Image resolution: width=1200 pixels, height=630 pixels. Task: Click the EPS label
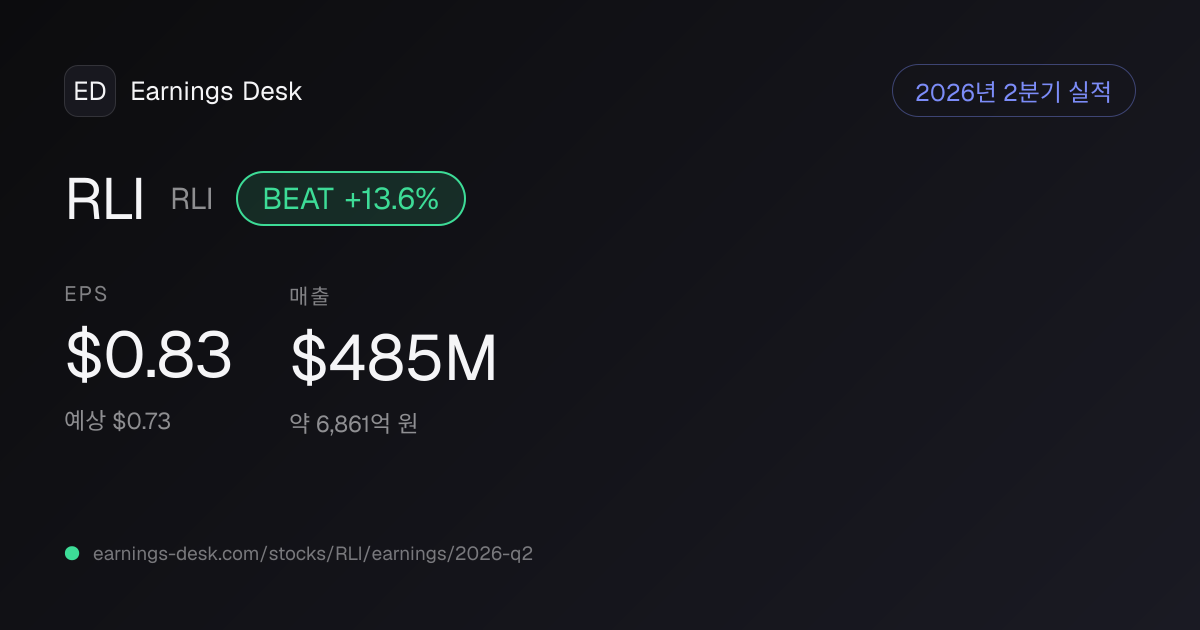point(86,294)
